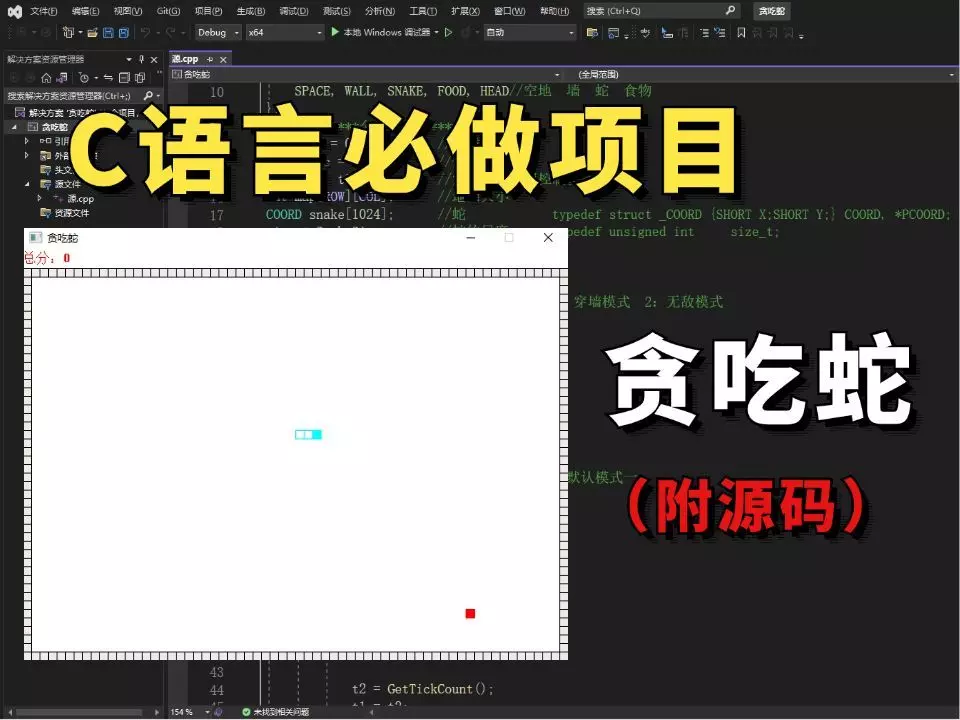This screenshot has height=720, width=960.
Task: Click the pending changes clock filter icon
Action: [x=84, y=78]
